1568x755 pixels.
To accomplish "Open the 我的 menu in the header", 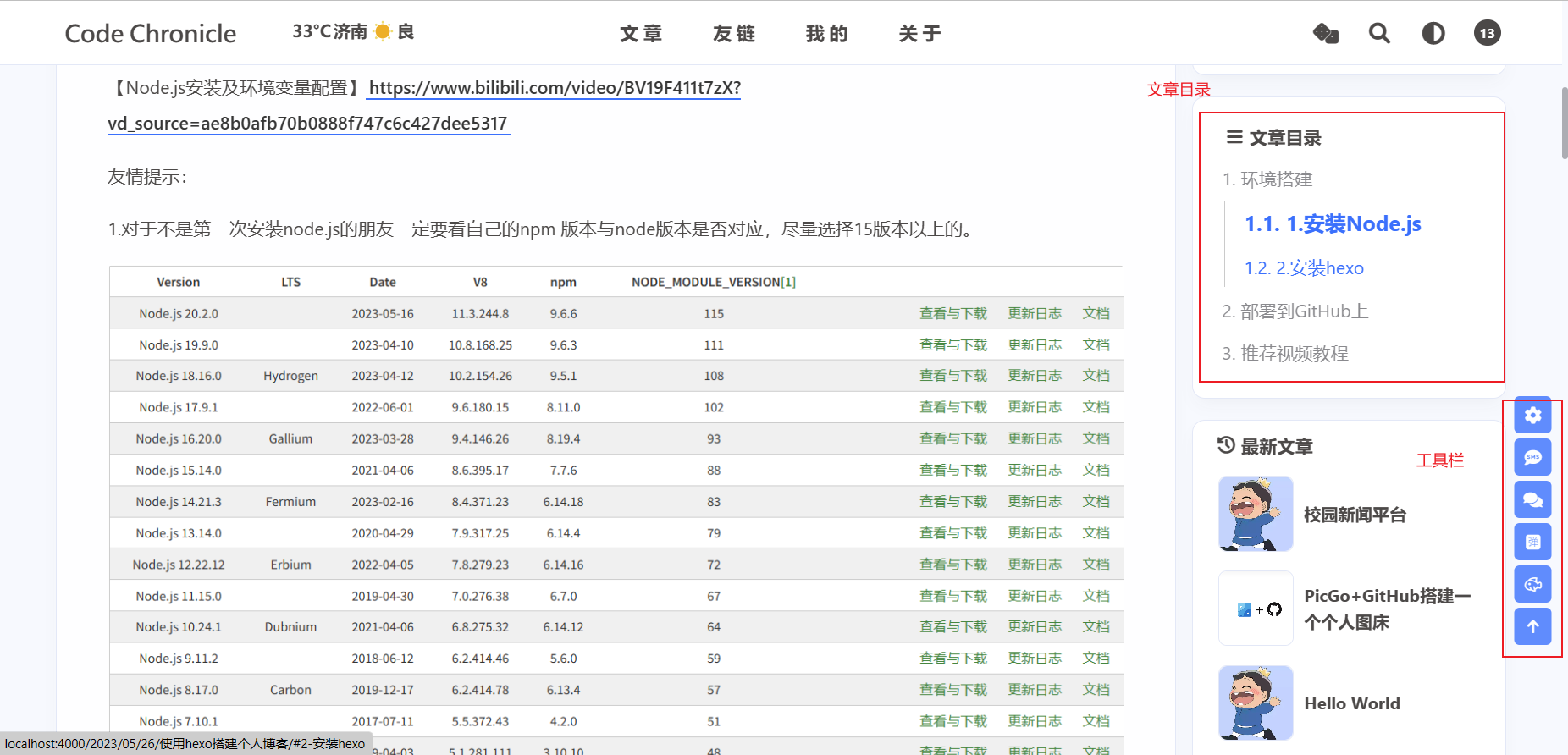I will [827, 34].
